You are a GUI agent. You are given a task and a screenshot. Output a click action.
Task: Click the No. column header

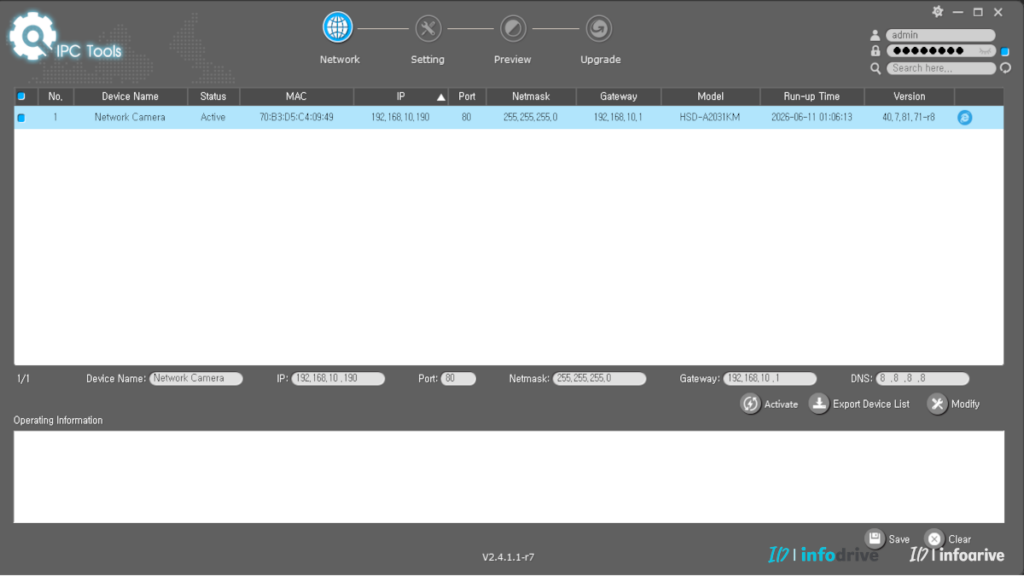click(x=56, y=97)
